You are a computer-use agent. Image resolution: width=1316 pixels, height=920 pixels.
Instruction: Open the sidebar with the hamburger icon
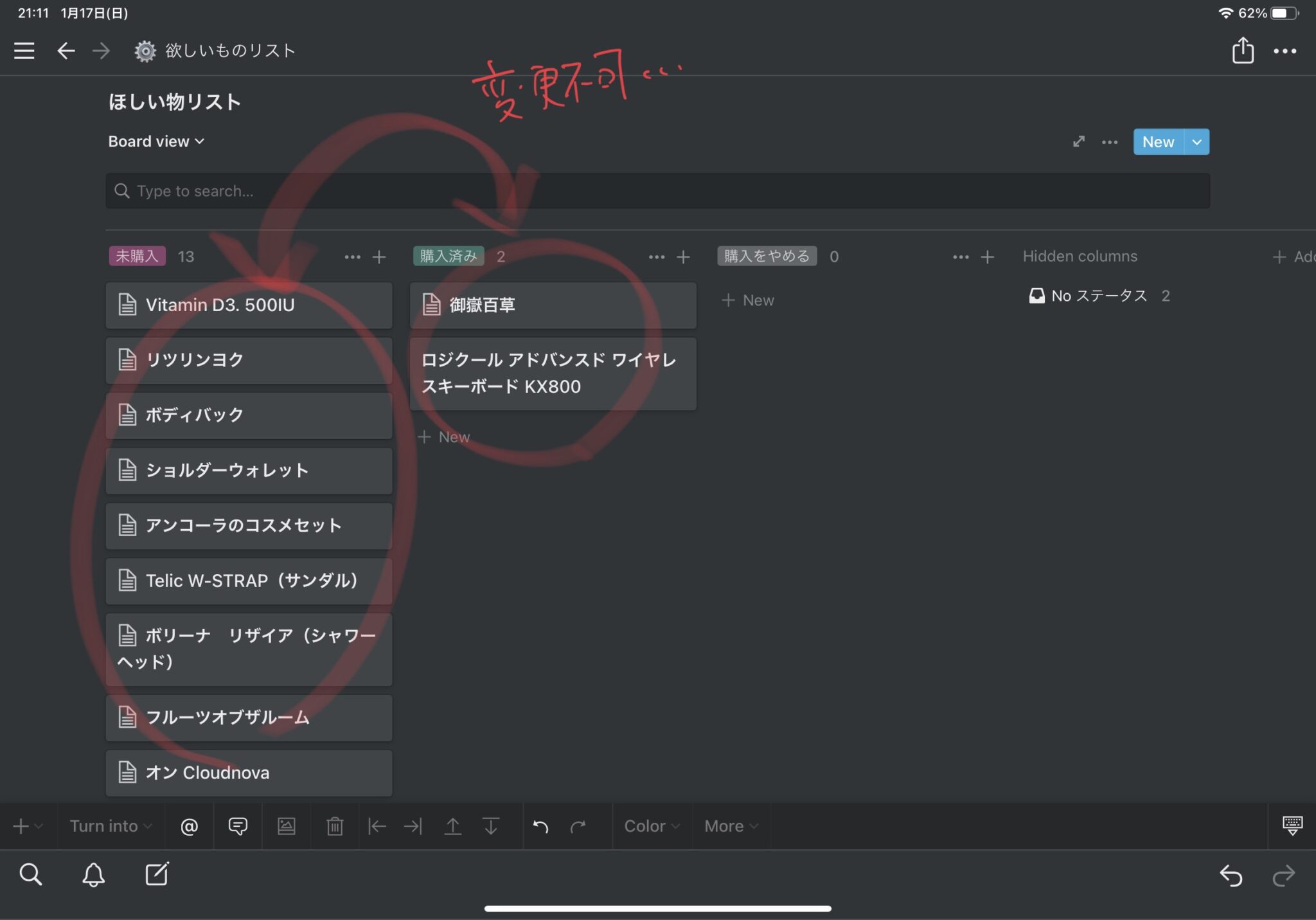click(x=24, y=51)
